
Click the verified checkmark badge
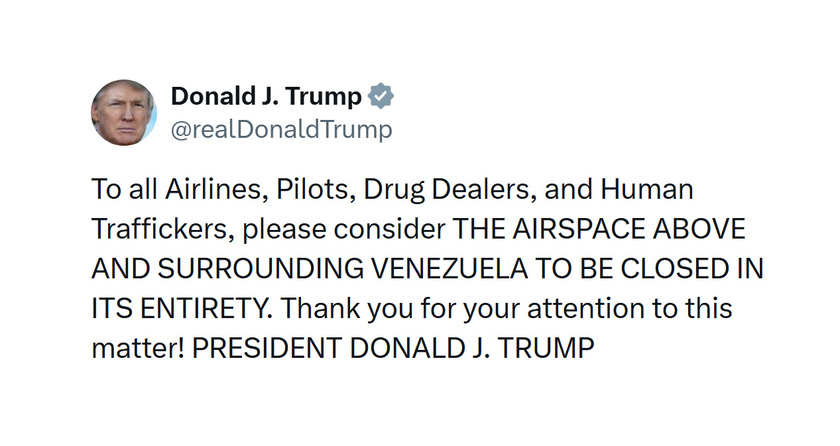(381, 96)
